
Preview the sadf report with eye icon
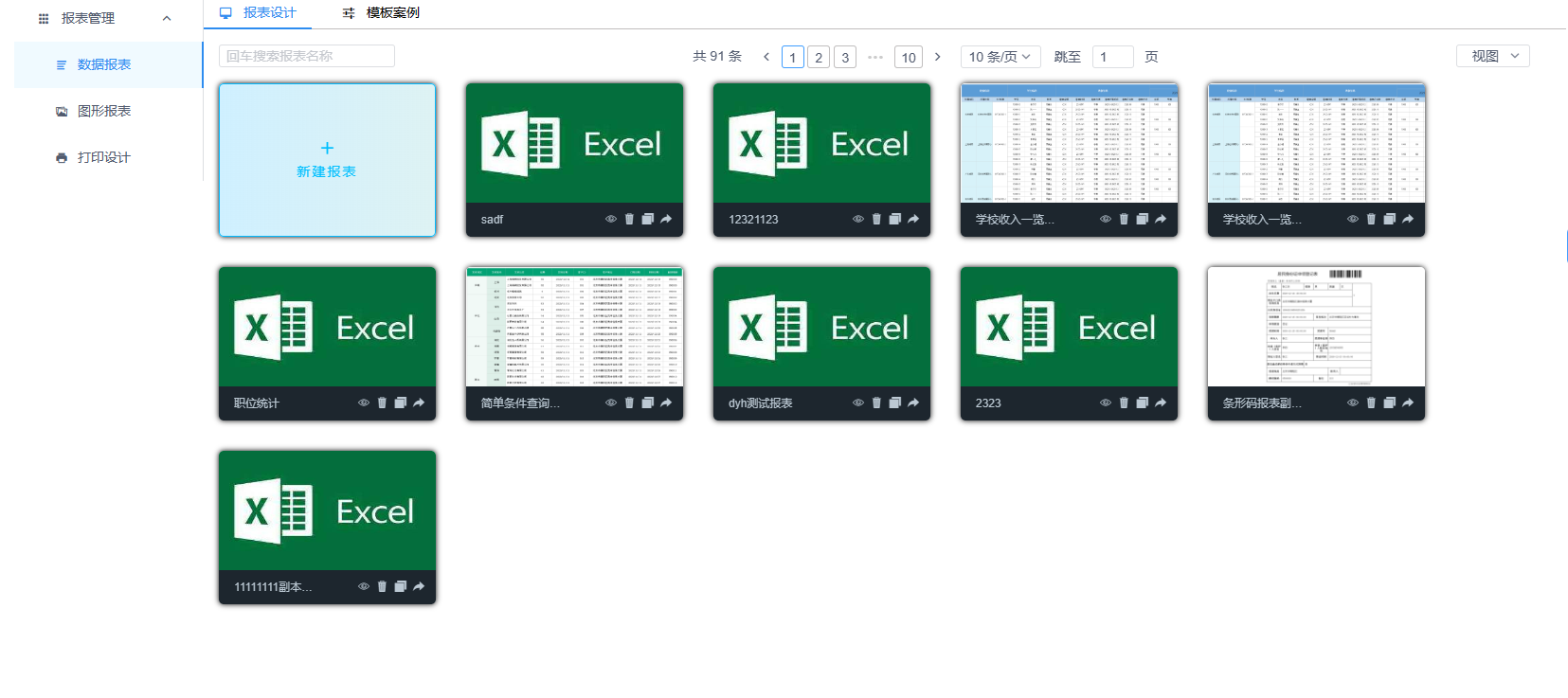point(611,219)
